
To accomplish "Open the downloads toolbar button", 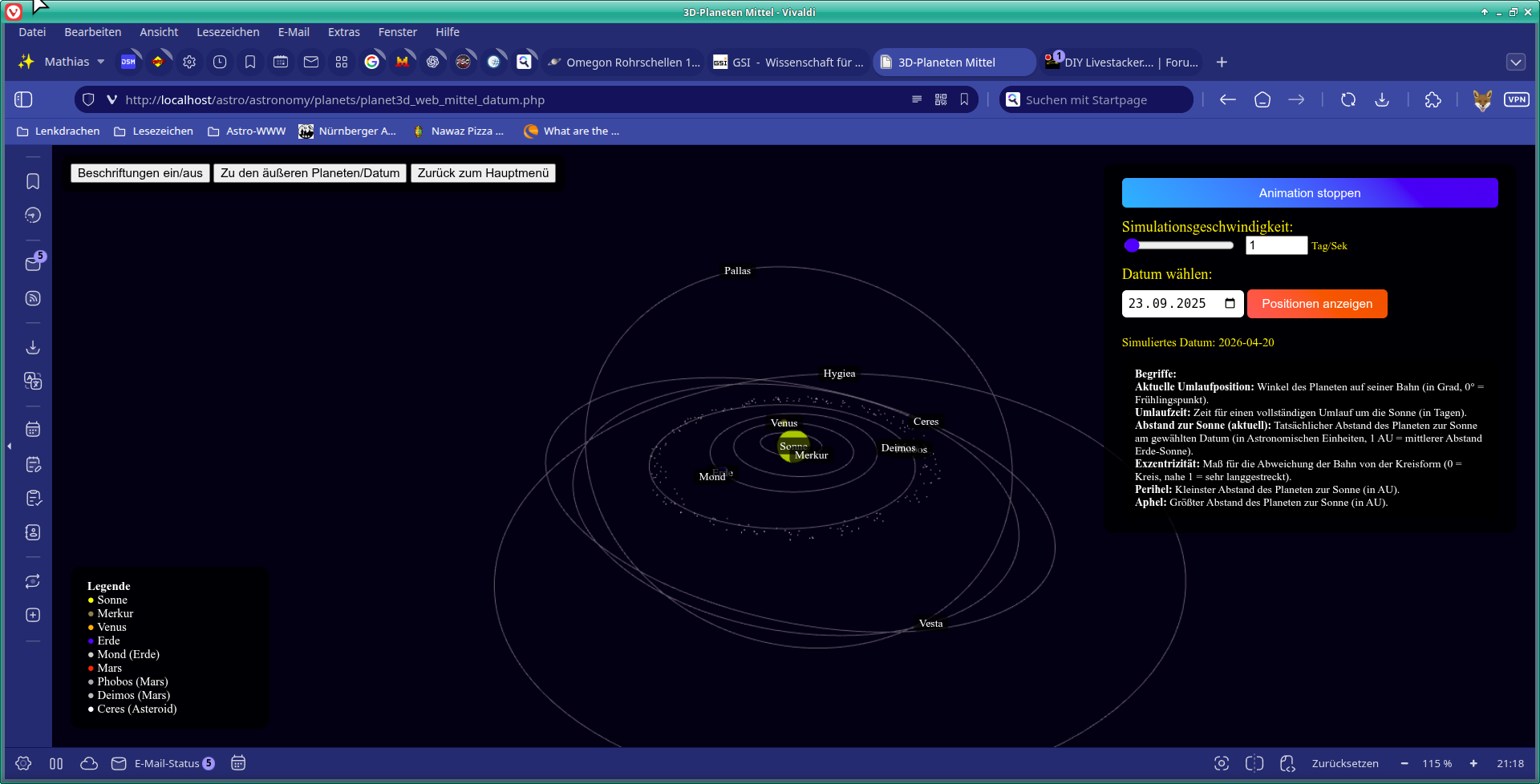I will [x=1382, y=99].
